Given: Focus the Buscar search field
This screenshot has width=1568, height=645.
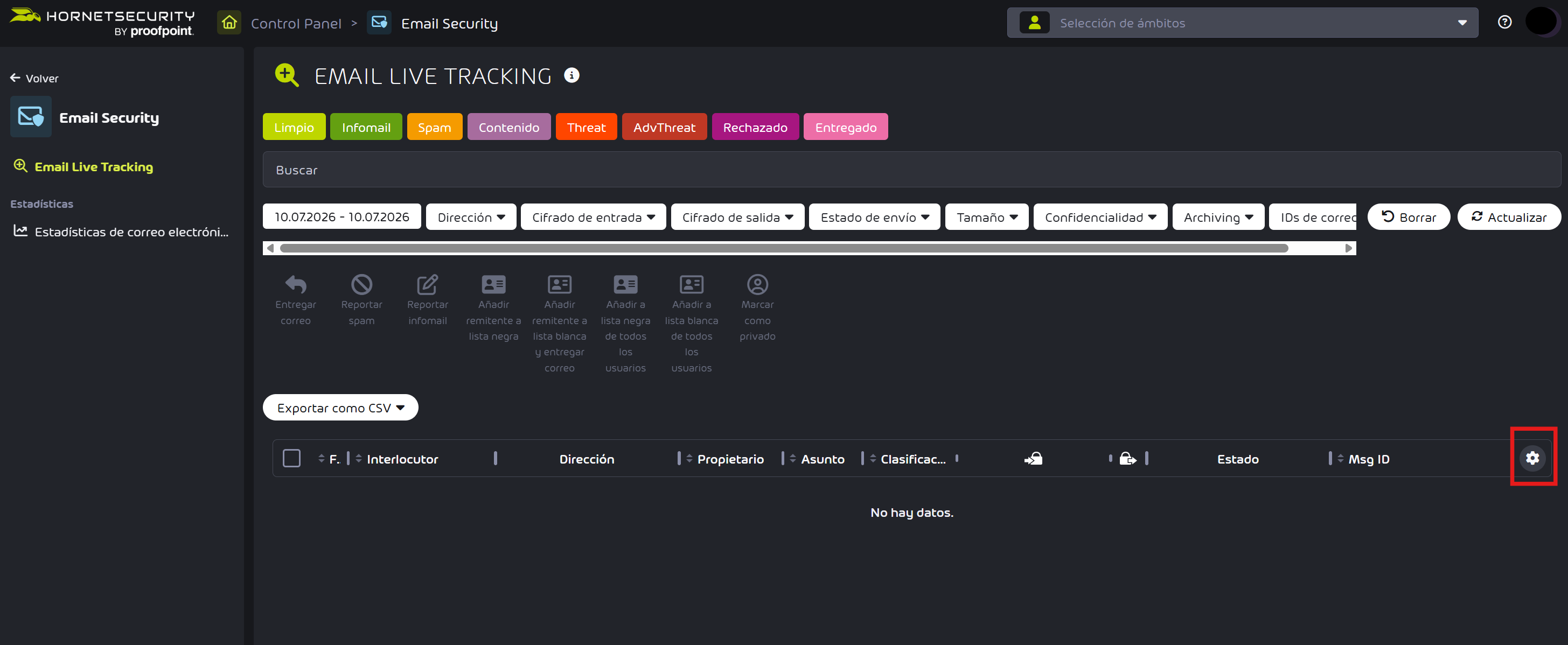Looking at the screenshot, I should click(x=911, y=170).
